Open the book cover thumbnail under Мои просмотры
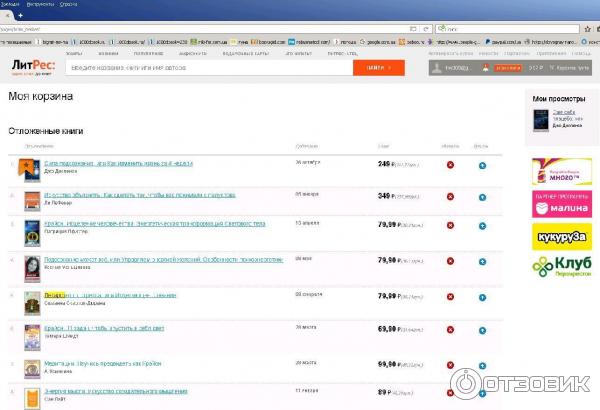 click(x=541, y=121)
